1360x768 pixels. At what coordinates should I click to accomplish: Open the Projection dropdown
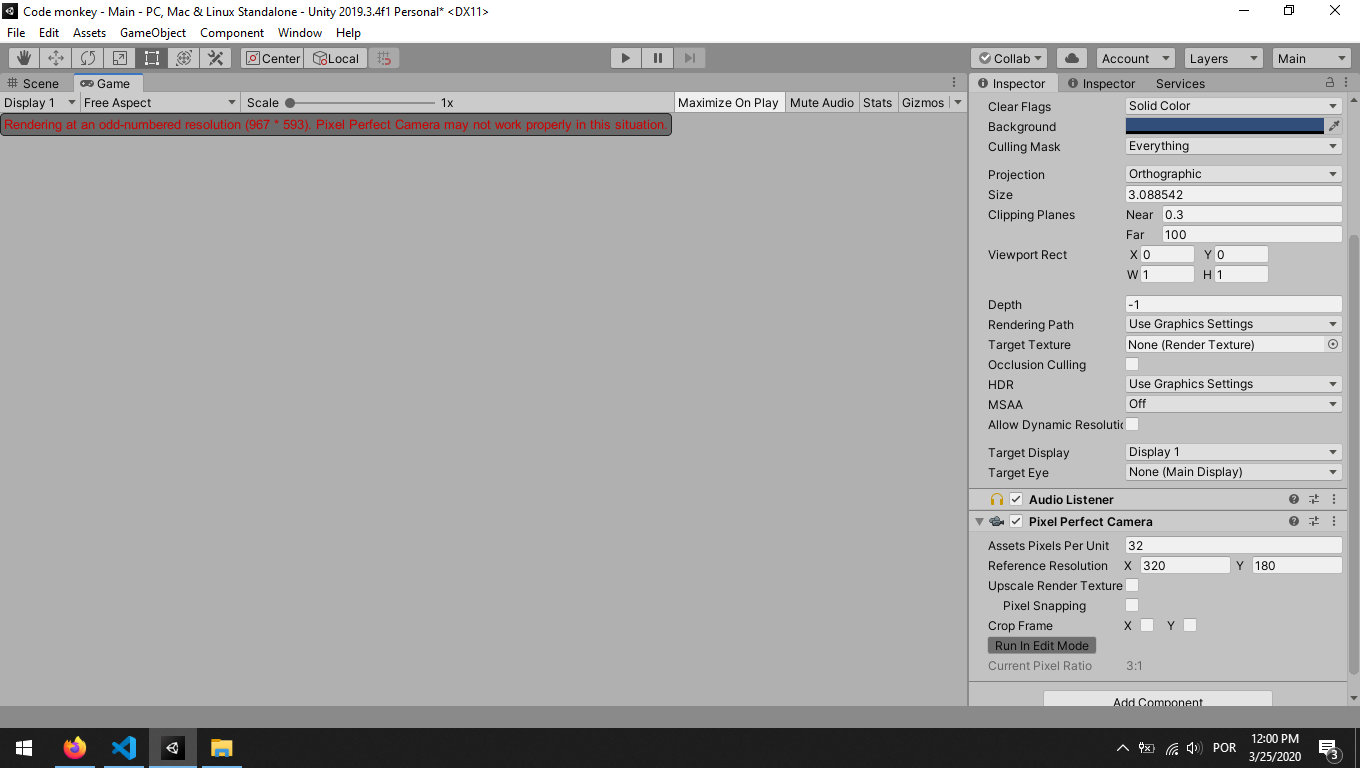1232,173
